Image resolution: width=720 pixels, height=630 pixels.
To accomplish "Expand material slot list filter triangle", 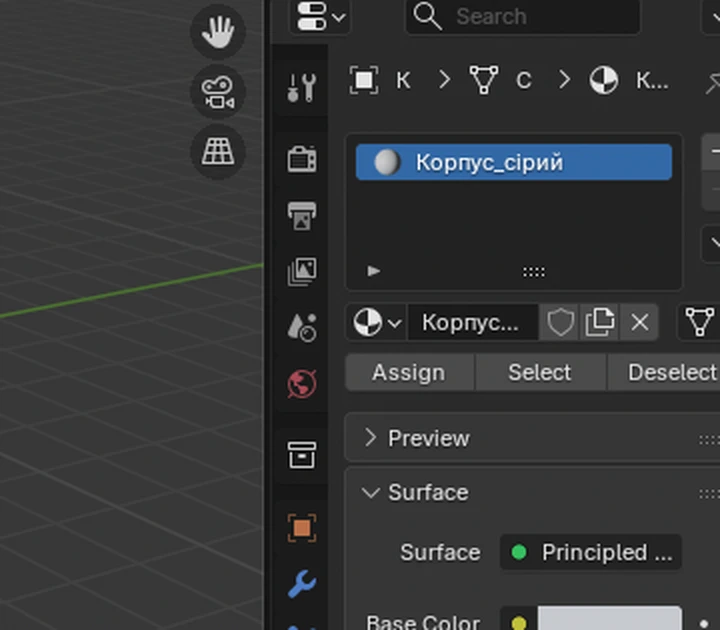I will 374,271.
